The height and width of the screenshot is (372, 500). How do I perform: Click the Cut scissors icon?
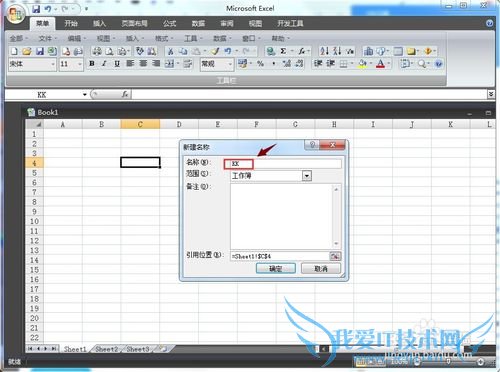click(x=170, y=51)
